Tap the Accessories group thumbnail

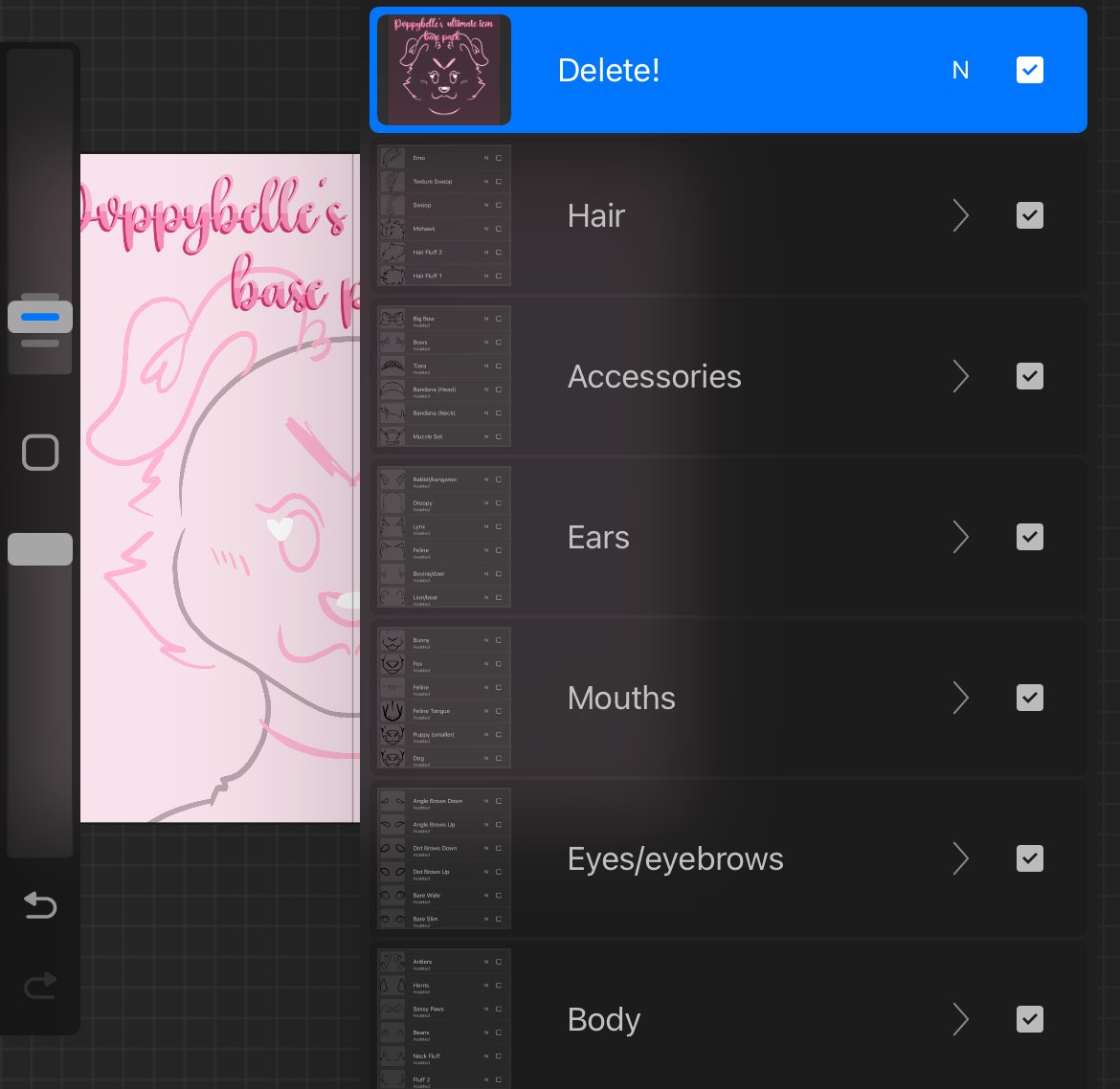pyautogui.click(x=443, y=376)
